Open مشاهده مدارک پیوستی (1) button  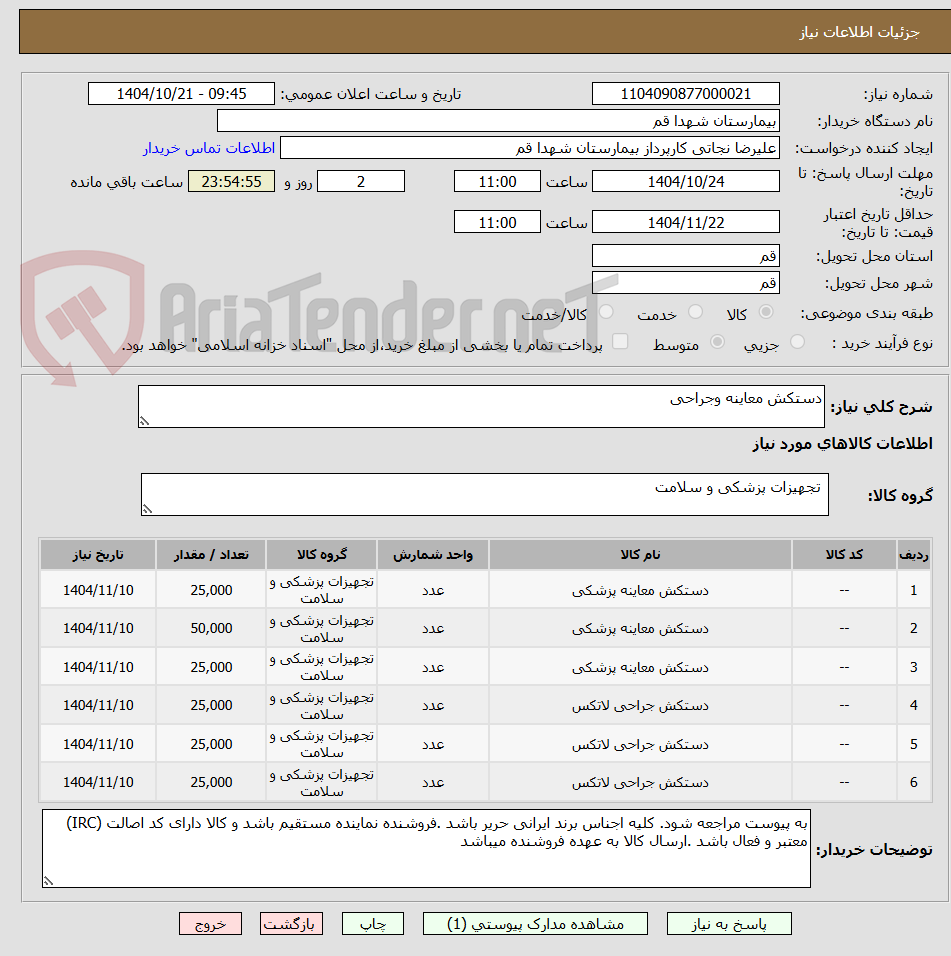pos(535,924)
